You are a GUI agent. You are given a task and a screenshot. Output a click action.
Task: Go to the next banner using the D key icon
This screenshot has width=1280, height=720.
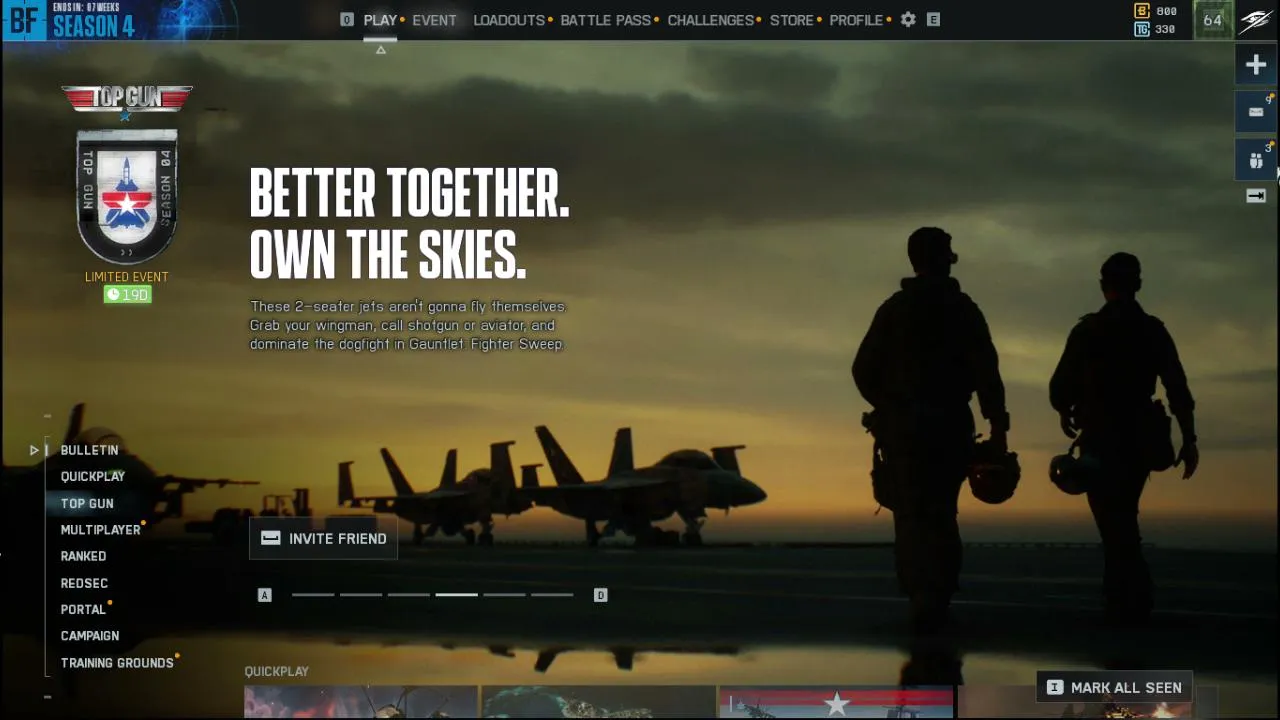pos(600,595)
